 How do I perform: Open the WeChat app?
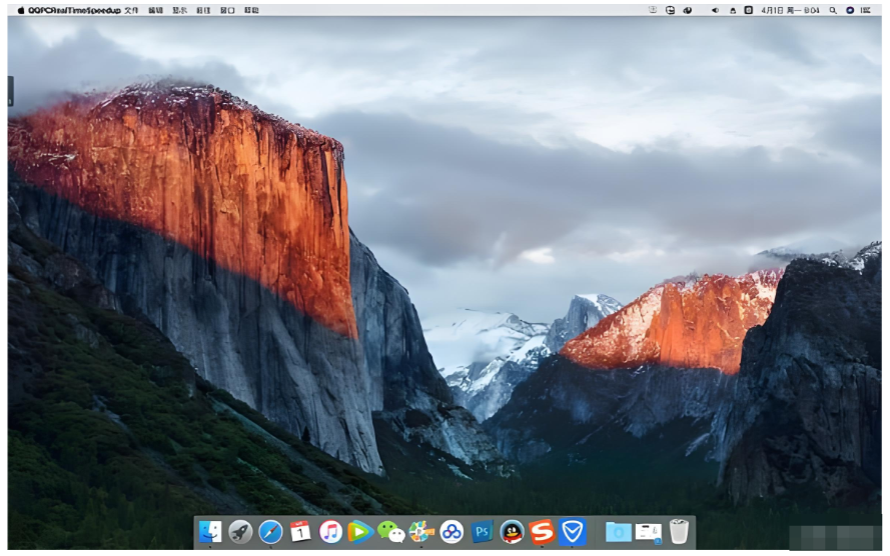coord(391,532)
